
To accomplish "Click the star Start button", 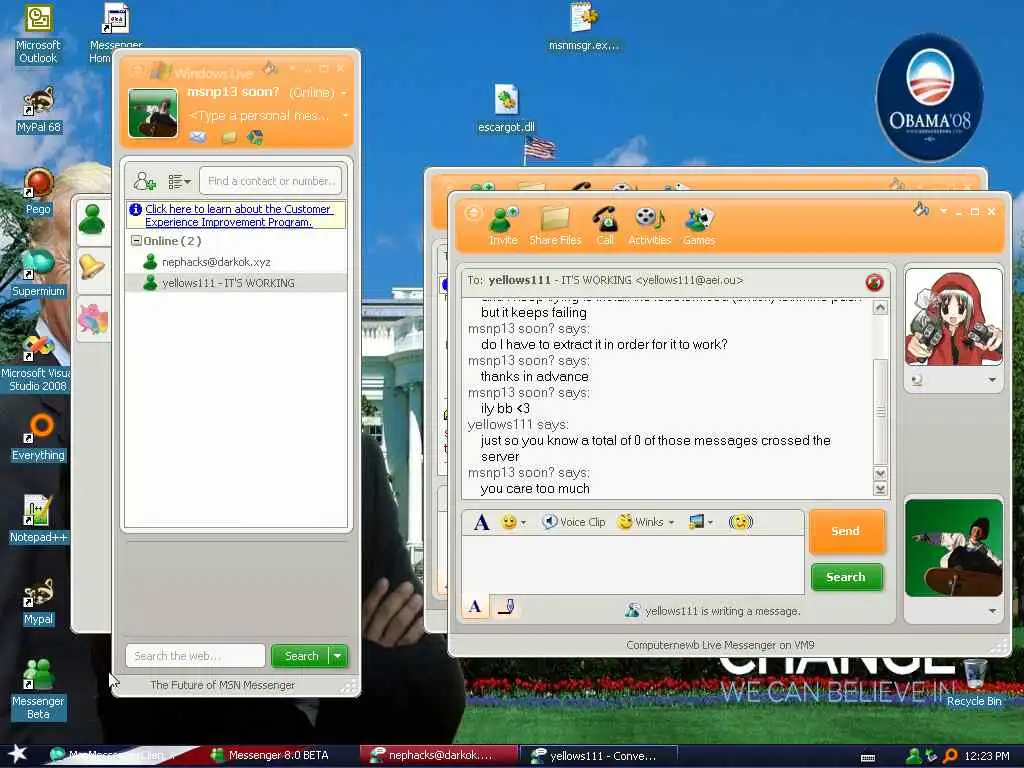I will 17,754.
